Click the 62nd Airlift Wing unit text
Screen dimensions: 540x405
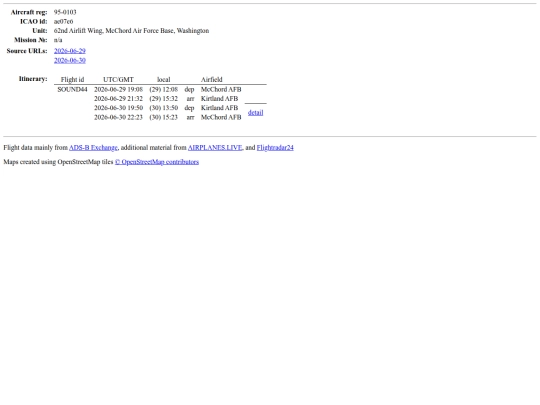(131, 31)
